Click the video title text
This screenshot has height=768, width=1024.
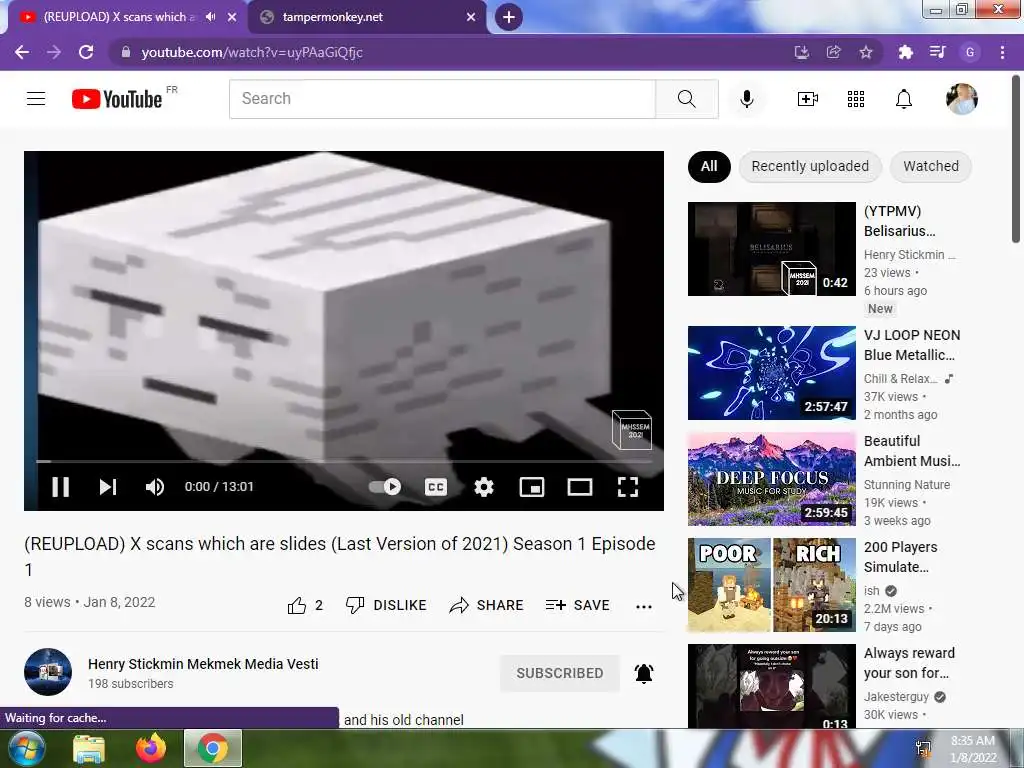(x=340, y=556)
